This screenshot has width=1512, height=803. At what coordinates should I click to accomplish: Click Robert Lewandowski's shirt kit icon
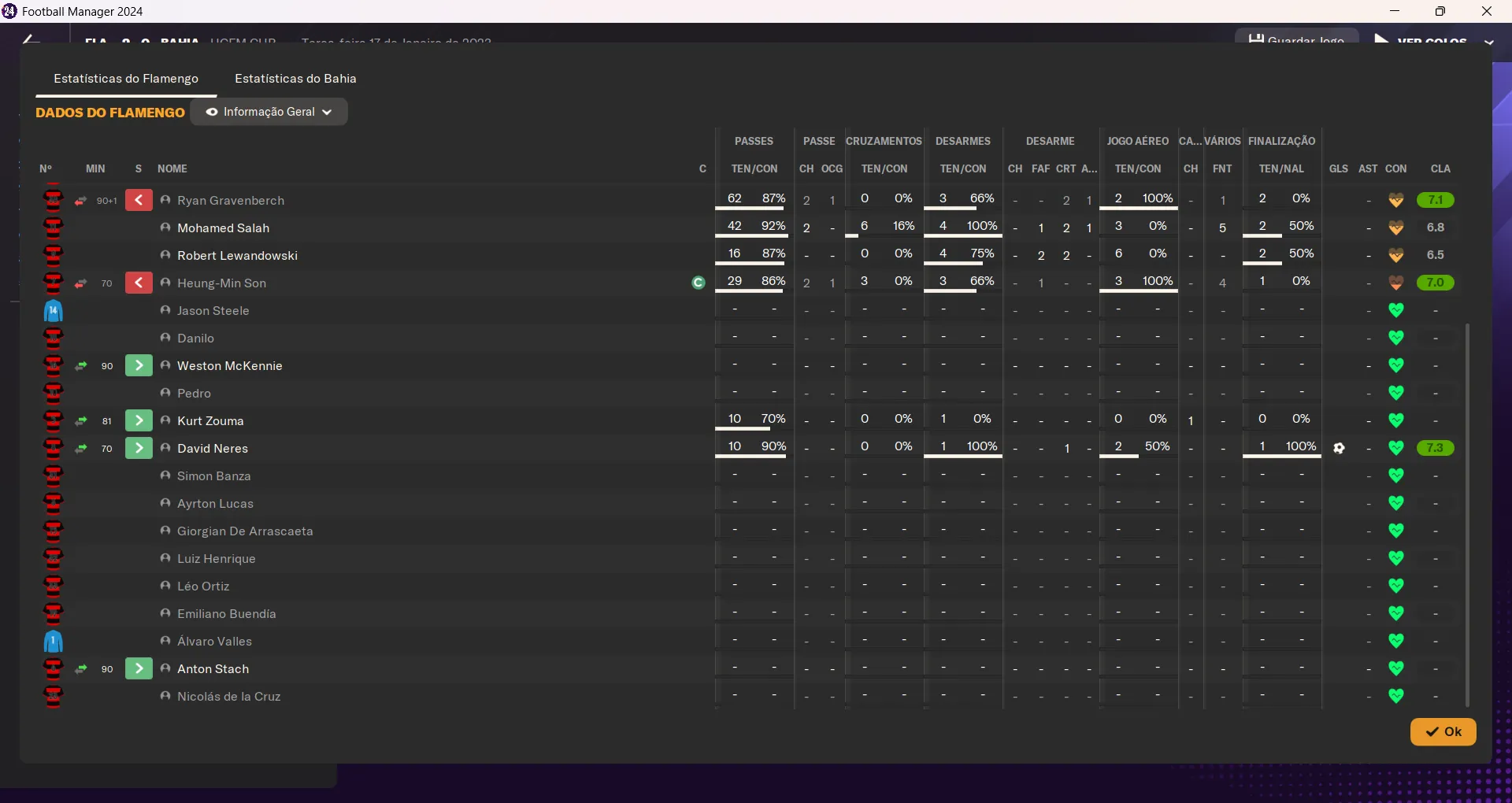click(53, 256)
